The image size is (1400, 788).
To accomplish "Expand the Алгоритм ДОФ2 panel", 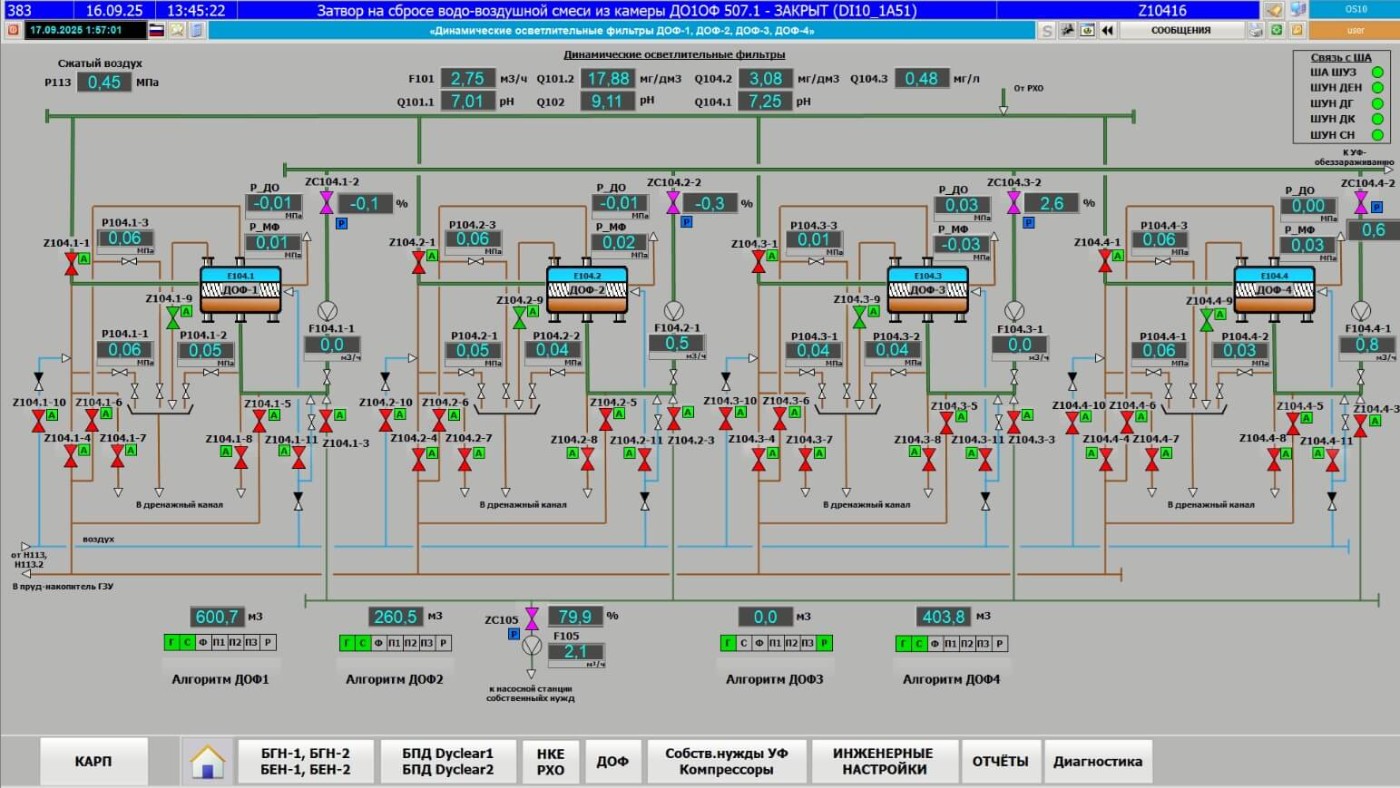I will point(394,679).
